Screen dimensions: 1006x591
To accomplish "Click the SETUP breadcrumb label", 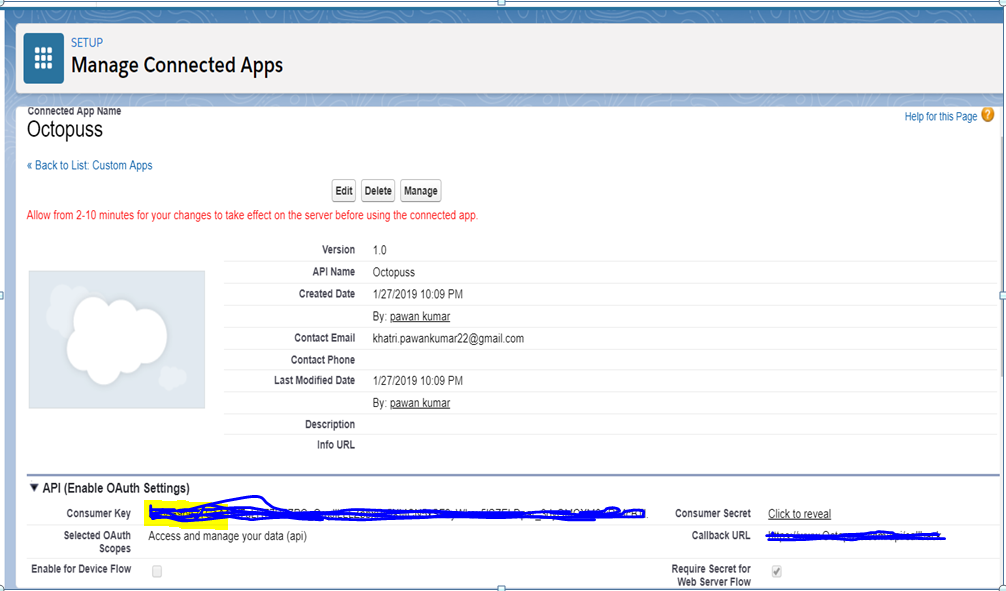I will [87, 43].
